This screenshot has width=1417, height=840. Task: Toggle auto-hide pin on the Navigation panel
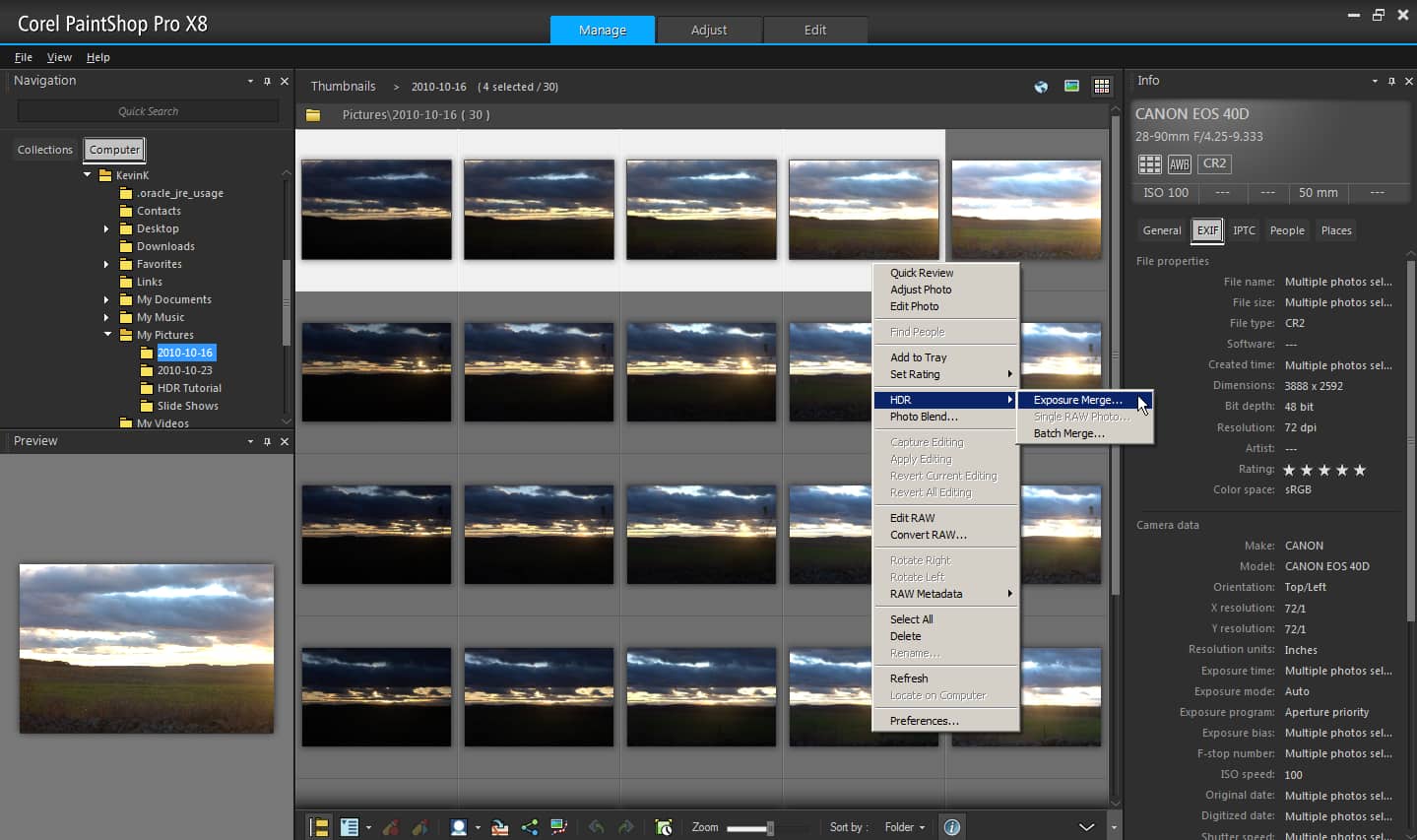(x=267, y=81)
